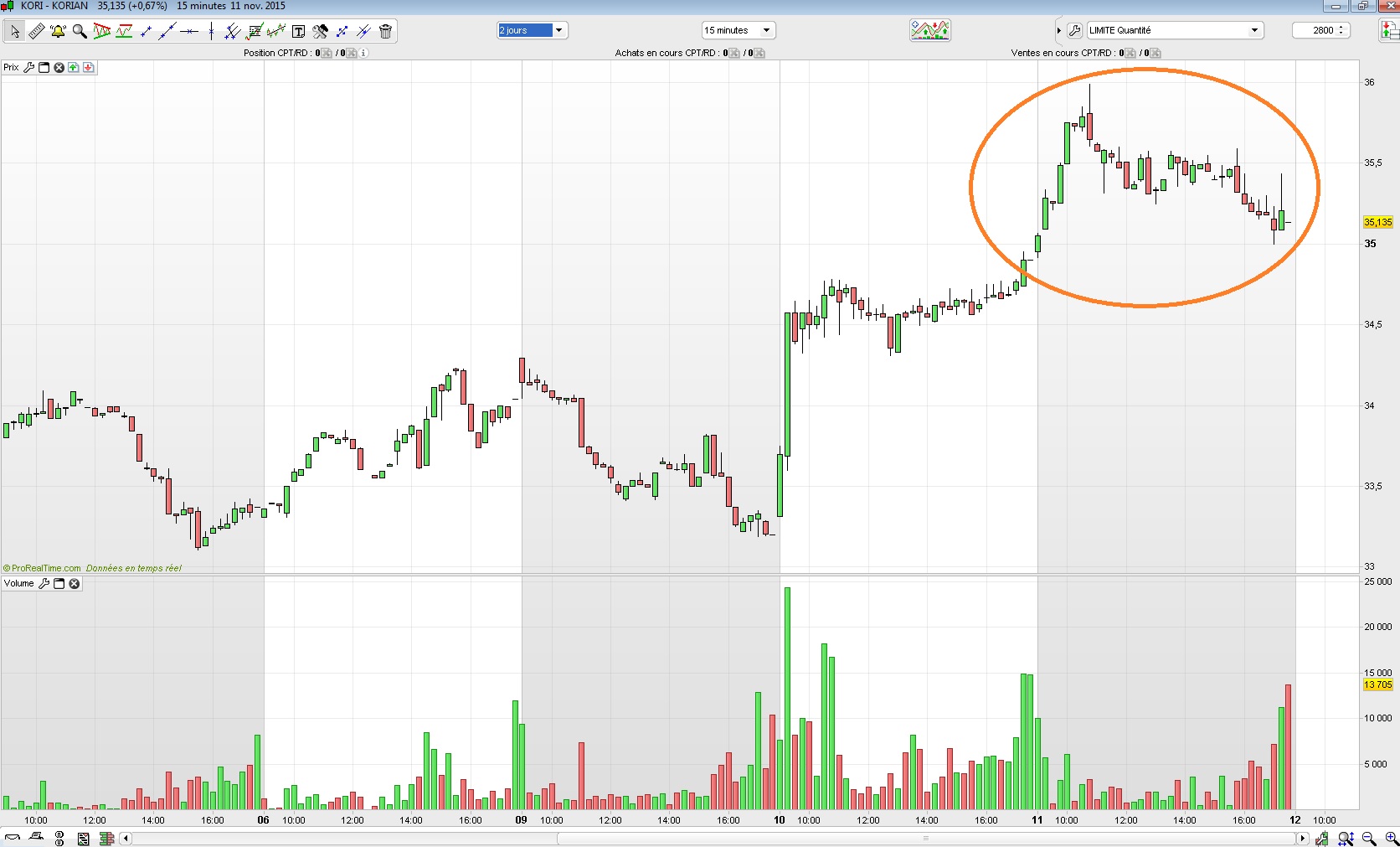Viewport: 1400px width, 847px height.
Task: Click the blue dashed segment tool
Action: pos(342,31)
